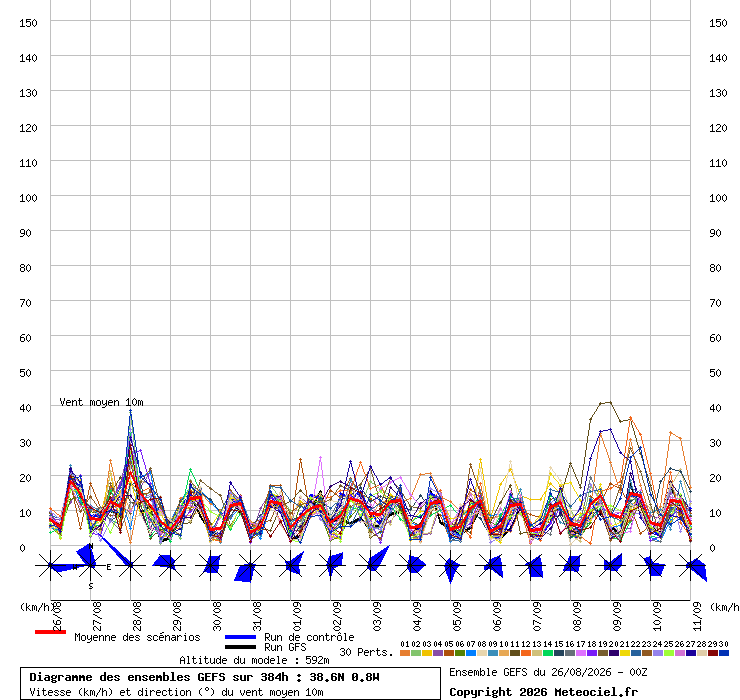Viewport: 740px width, 700px height.
Task: Select the perturbation 14 bright green swatch
Action: (x=548, y=653)
